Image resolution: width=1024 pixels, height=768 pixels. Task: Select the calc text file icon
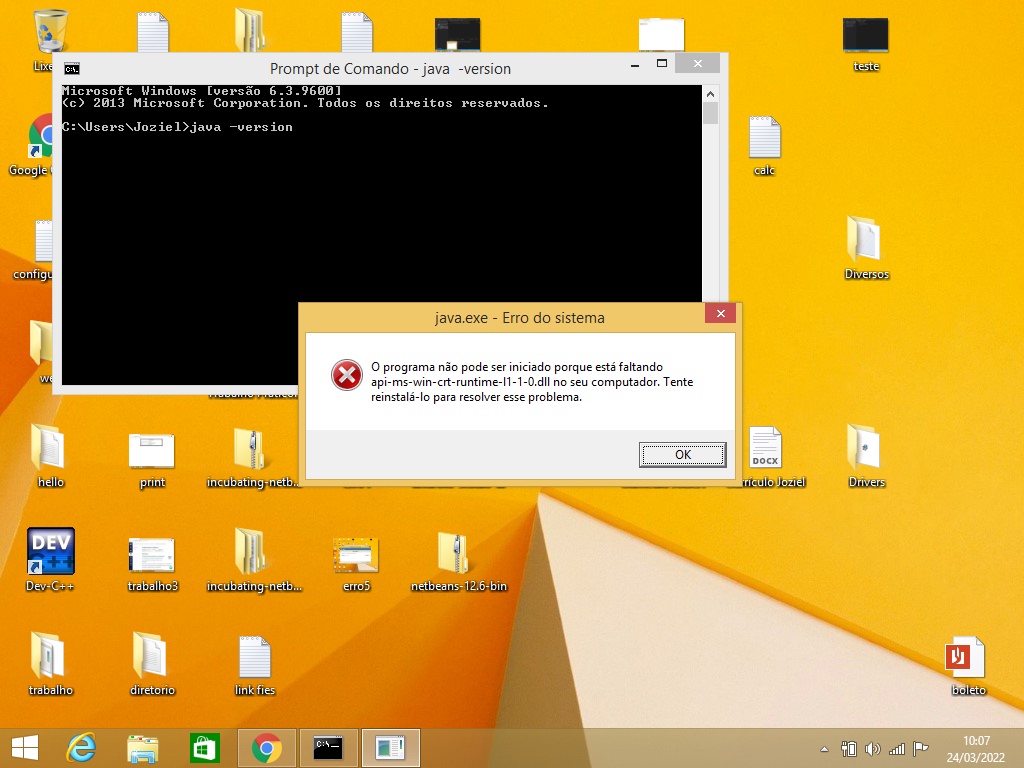click(764, 145)
